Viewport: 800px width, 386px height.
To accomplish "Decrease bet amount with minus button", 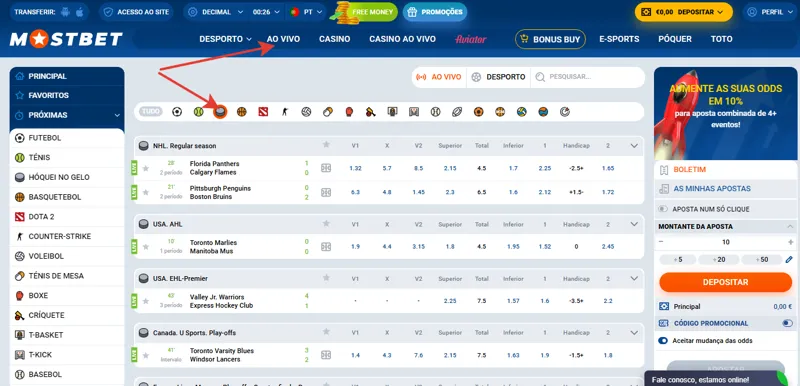I will (661, 242).
